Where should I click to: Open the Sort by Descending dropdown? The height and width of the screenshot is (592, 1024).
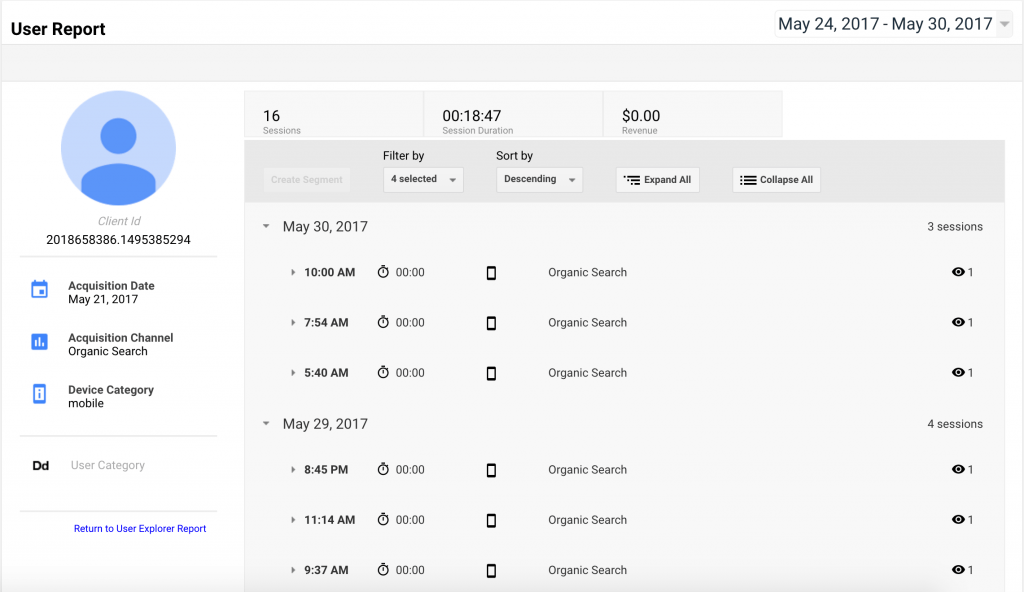coord(539,180)
